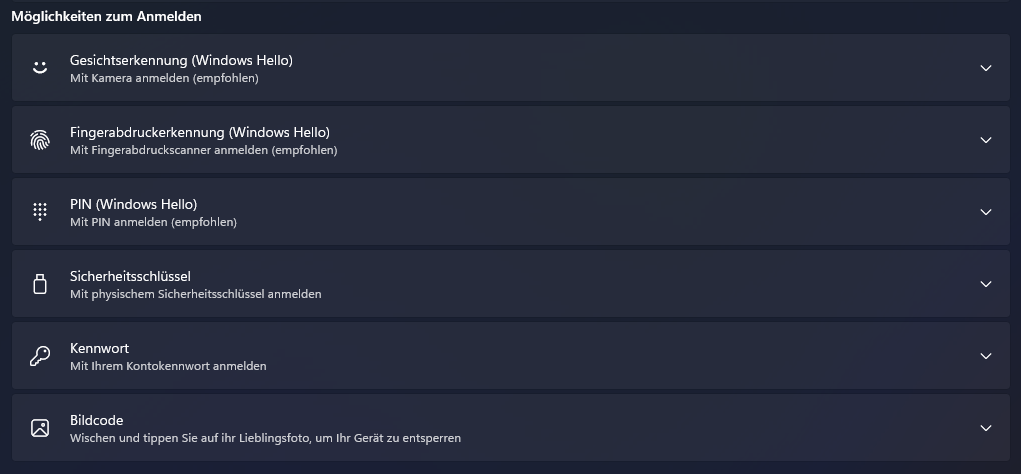1021x474 pixels.
Task: Select the Gesichtserkennung (Windows Hello) title
Action: (x=181, y=60)
